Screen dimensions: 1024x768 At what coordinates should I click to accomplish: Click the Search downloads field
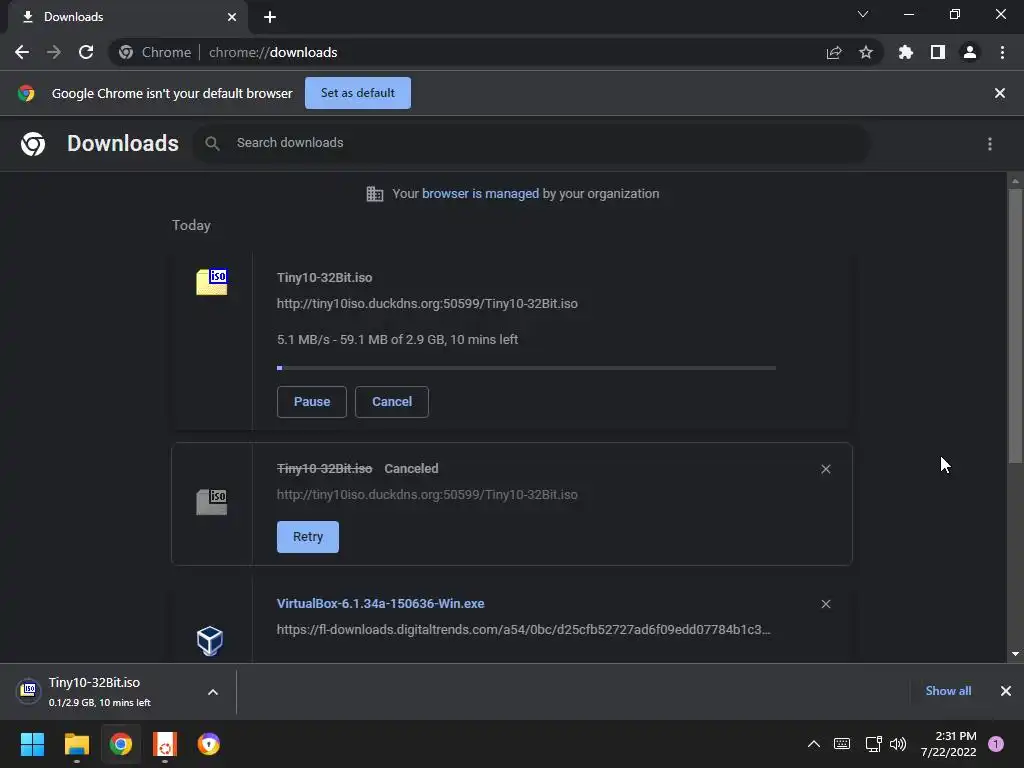coord(530,143)
